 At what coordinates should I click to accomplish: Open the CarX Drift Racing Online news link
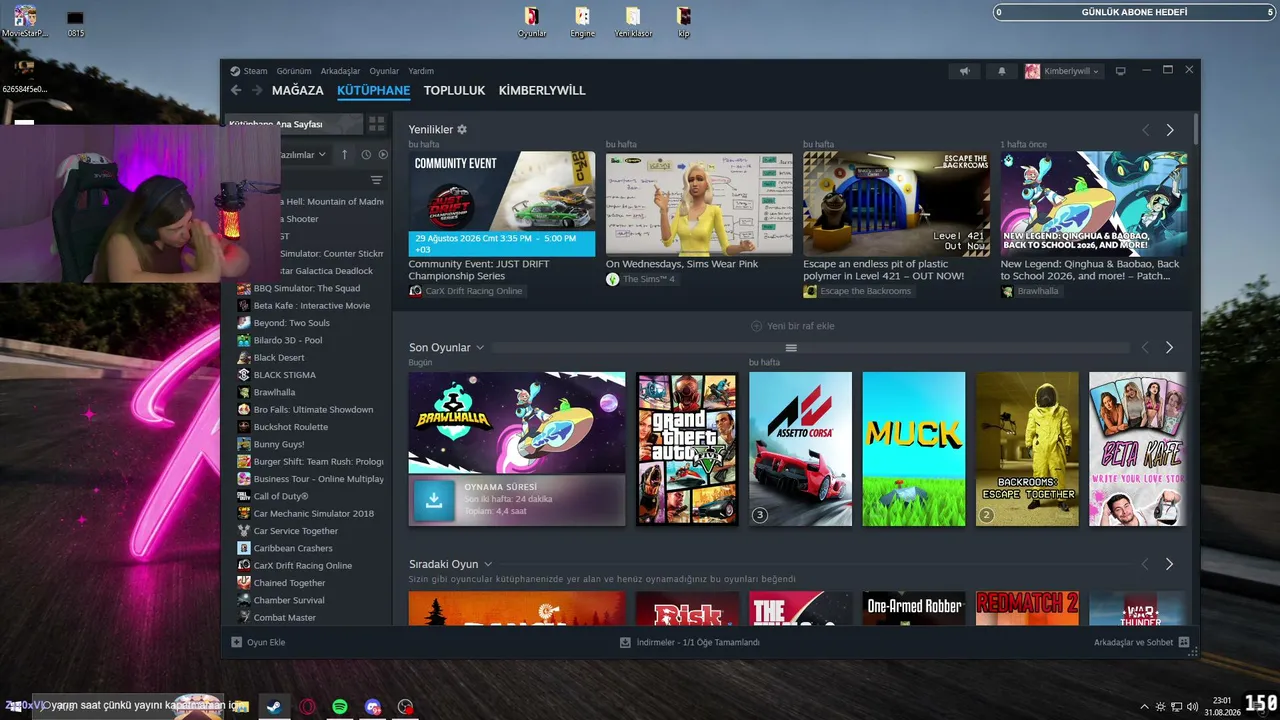pos(468,291)
